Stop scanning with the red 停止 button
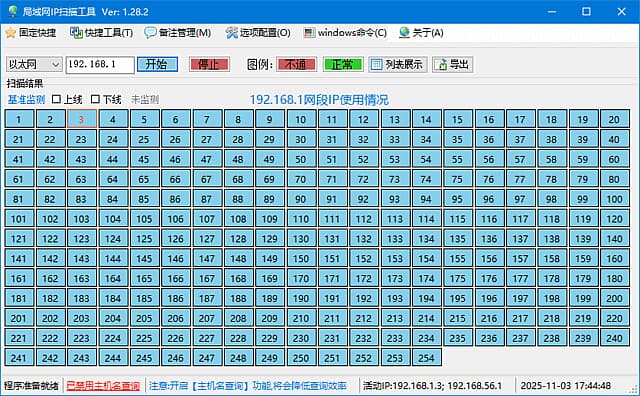This screenshot has width=640, height=396. click(209, 65)
